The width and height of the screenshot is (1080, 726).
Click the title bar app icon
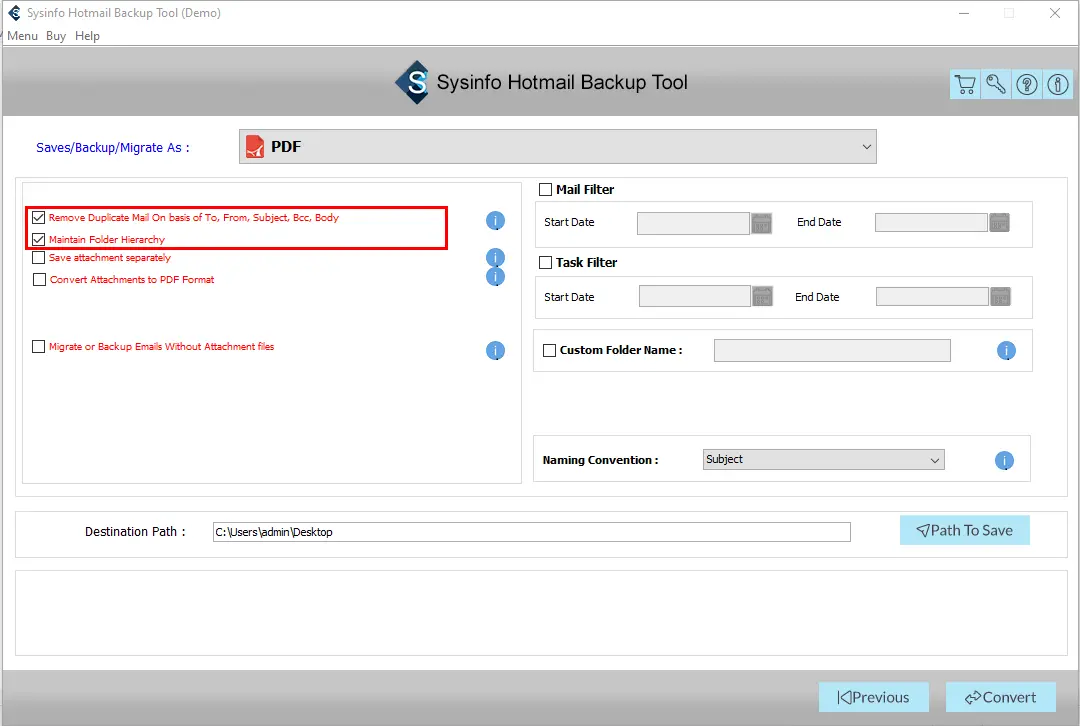click(14, 13)
